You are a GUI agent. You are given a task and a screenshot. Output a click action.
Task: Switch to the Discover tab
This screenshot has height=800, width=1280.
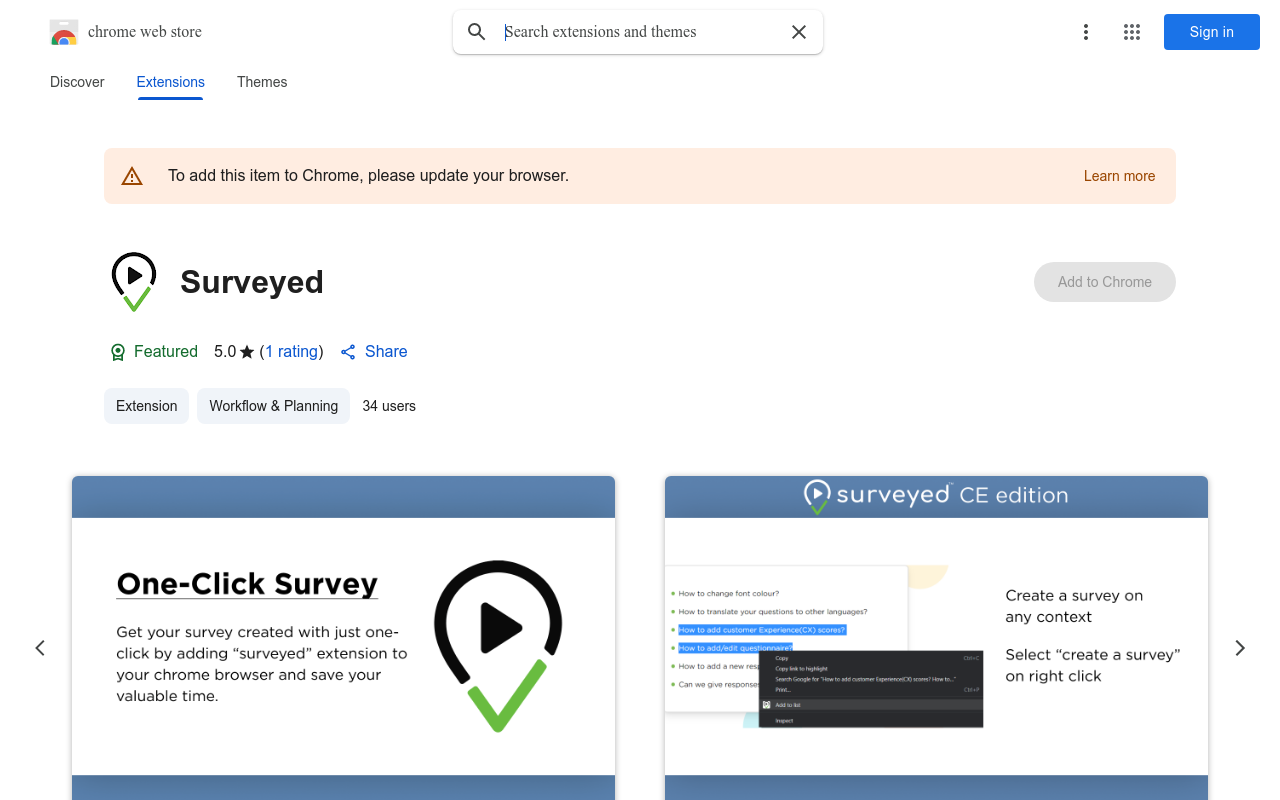pos(77,82)
